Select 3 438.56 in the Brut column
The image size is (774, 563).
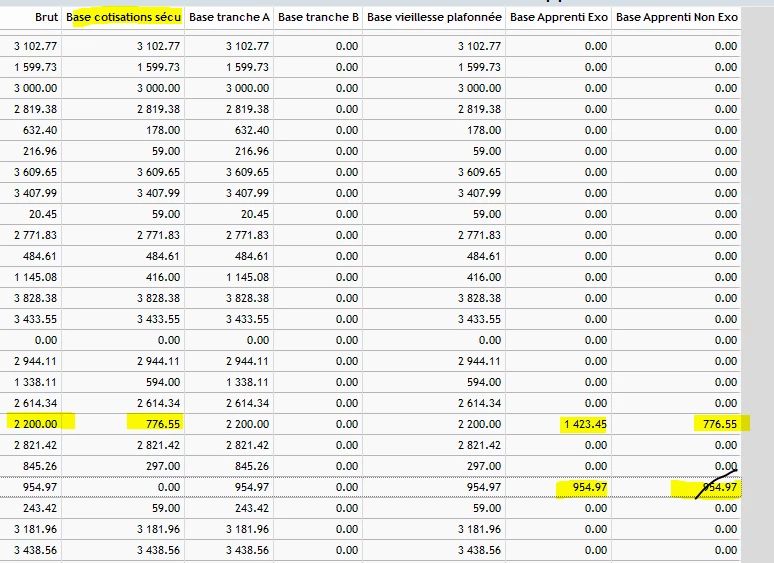pos(36,550)
